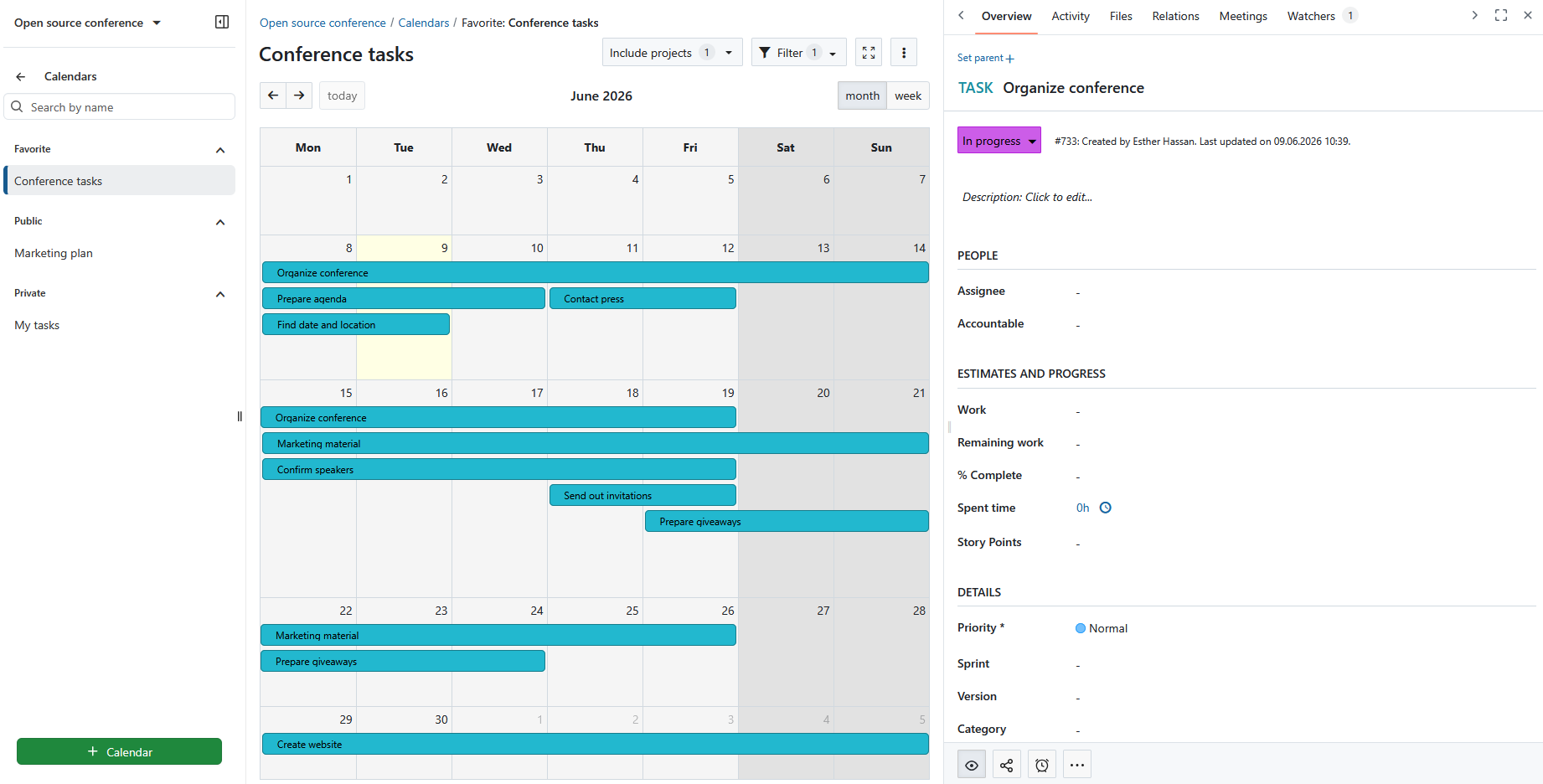1543x784 pixels.
Task: Change the In progress status dropdown
Action: click(x=999, y=141)
